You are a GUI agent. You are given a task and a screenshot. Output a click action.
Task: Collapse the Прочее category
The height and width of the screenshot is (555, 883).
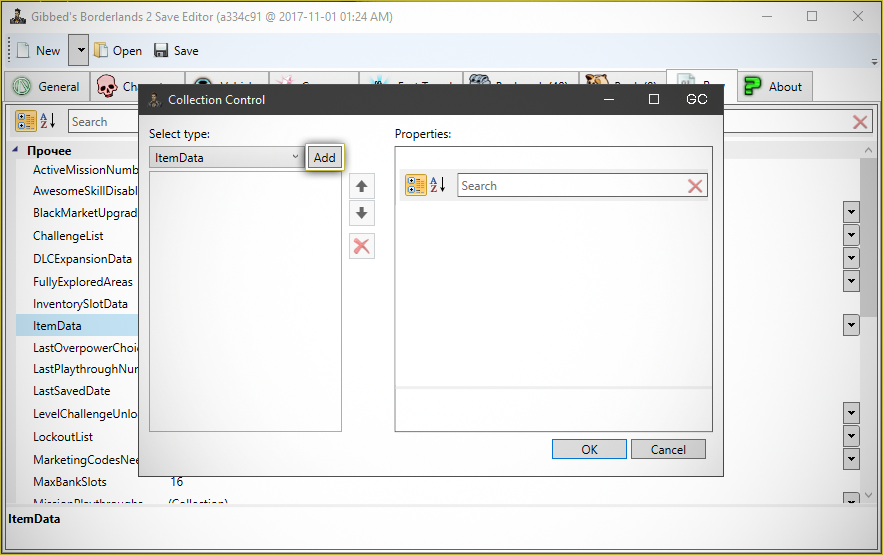pos(15,150)
